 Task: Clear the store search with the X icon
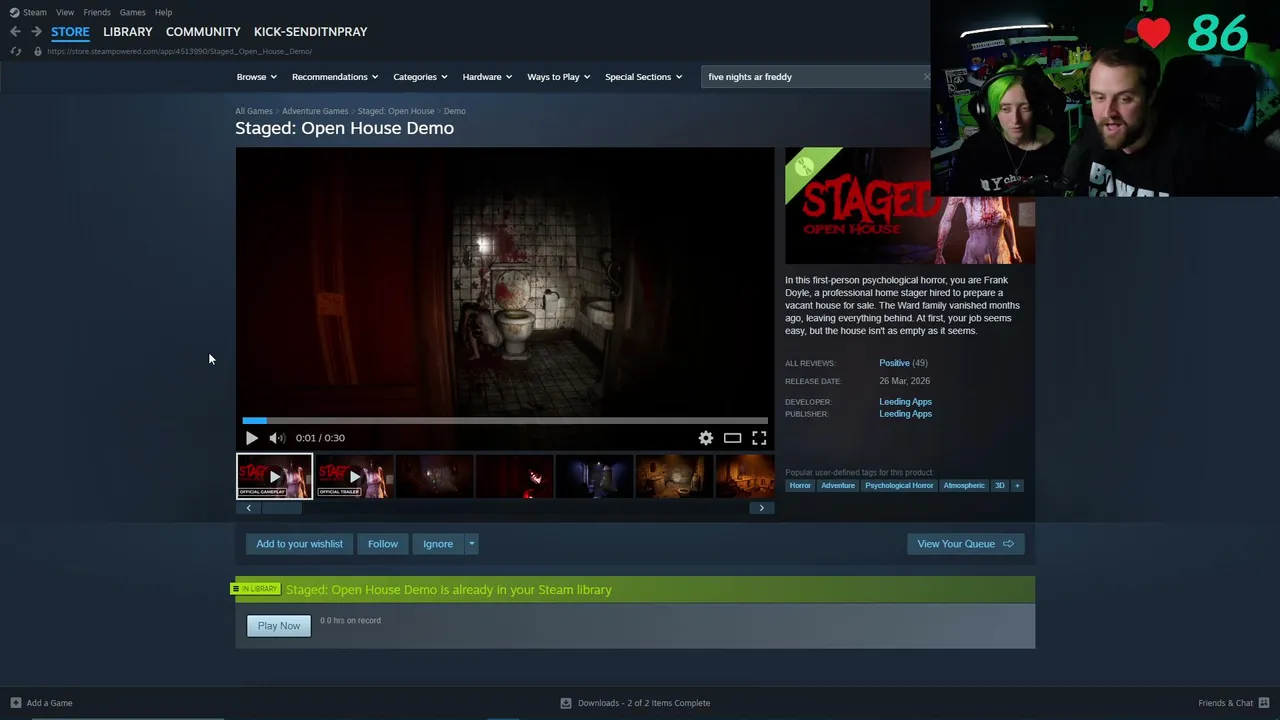(926, 77)
